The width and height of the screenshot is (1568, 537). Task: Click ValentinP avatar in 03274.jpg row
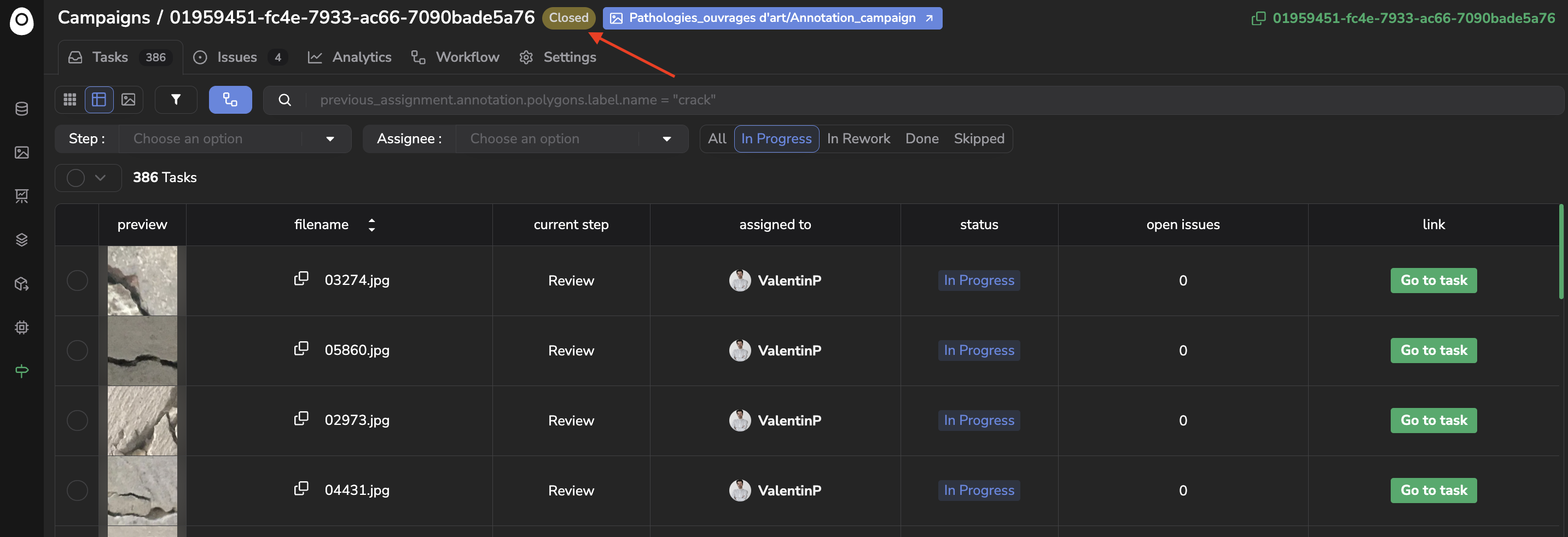(740, 281)
